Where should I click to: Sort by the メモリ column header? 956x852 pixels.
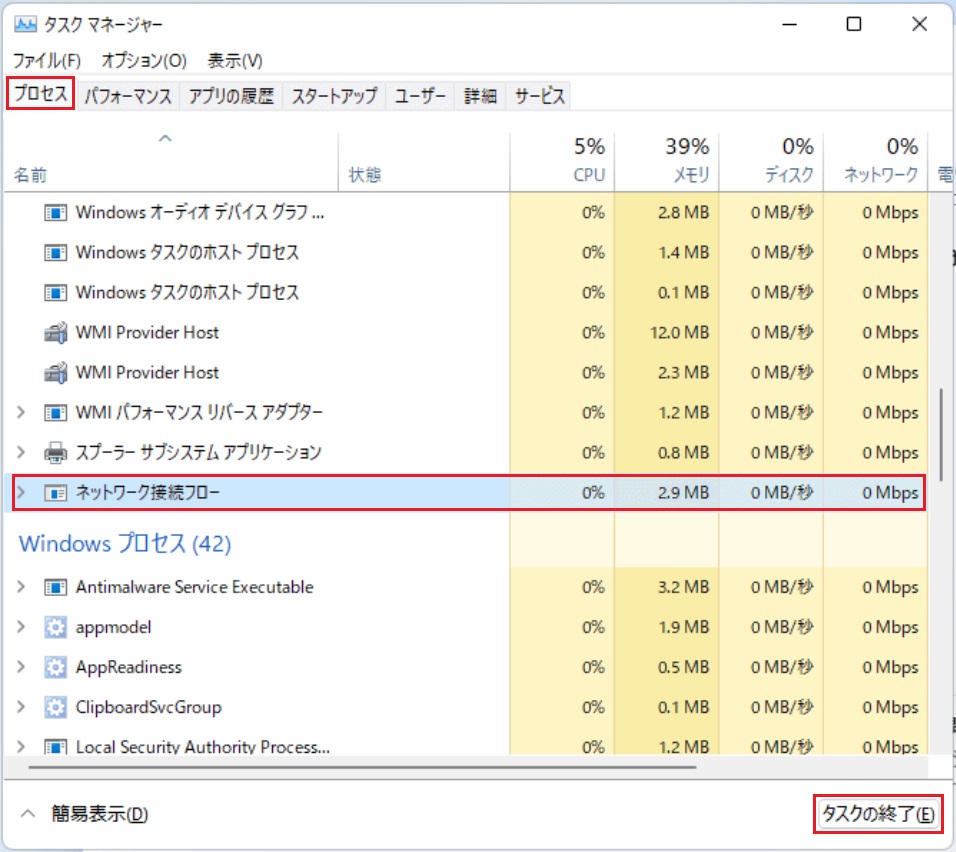tap(667, 161)
